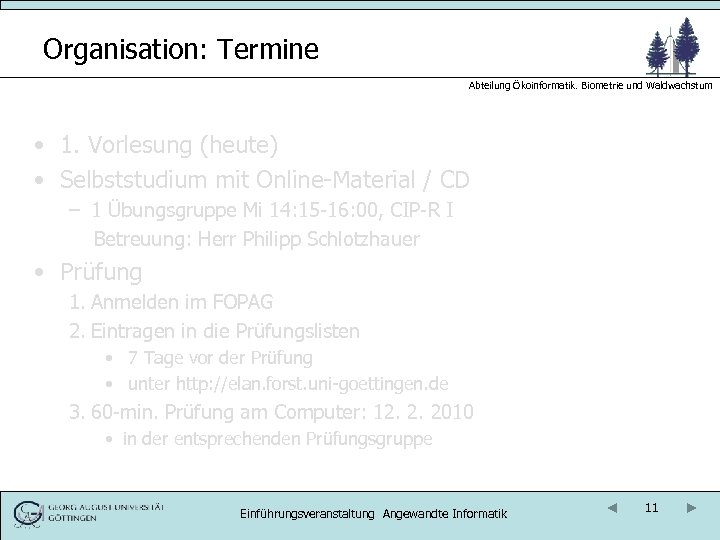Click '1. Anmelden im FOPAG' item
This screenshot has height=540, width=720.
171,302
